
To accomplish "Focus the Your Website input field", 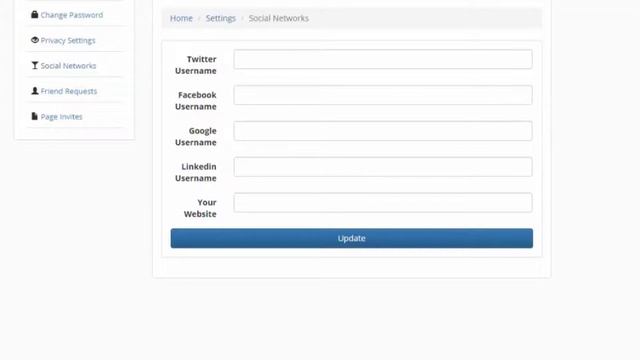I will (x=383, y=203).
